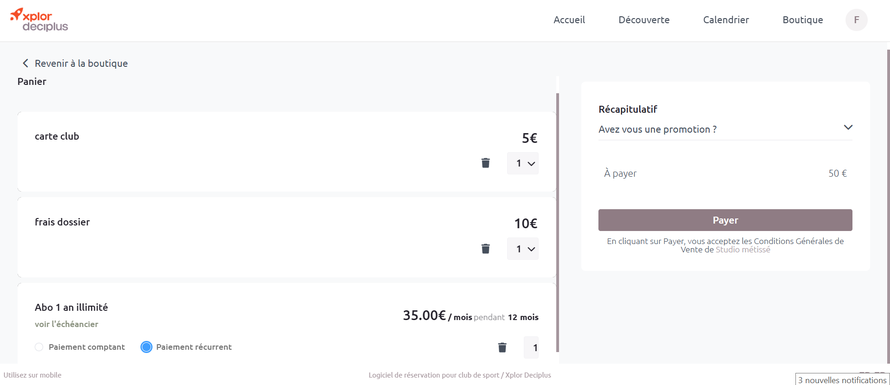Click the Xplor Deciplus logo
Screen dimensions: 890x385
39,20
